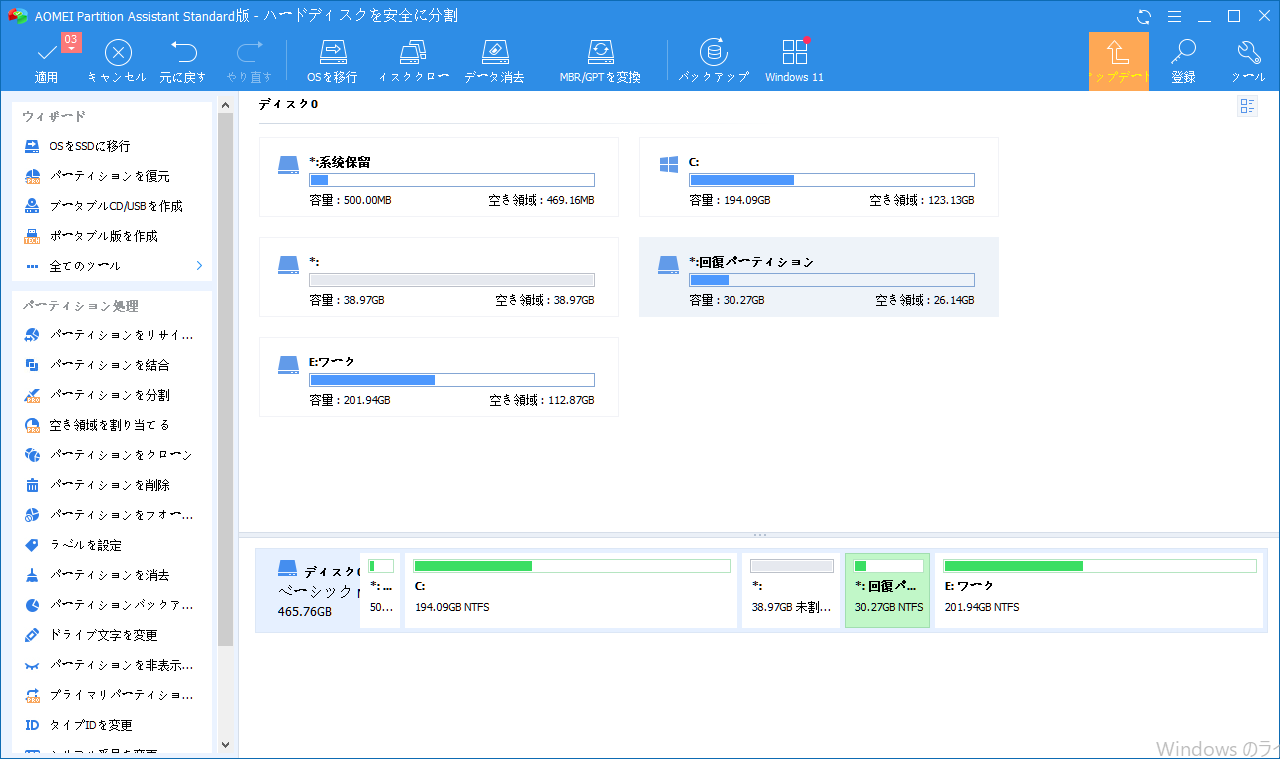Undo the last action with 元に戻す
The height and width of the screenshot is (759, 1280).
pyautogui.click(x=183, y=62)
